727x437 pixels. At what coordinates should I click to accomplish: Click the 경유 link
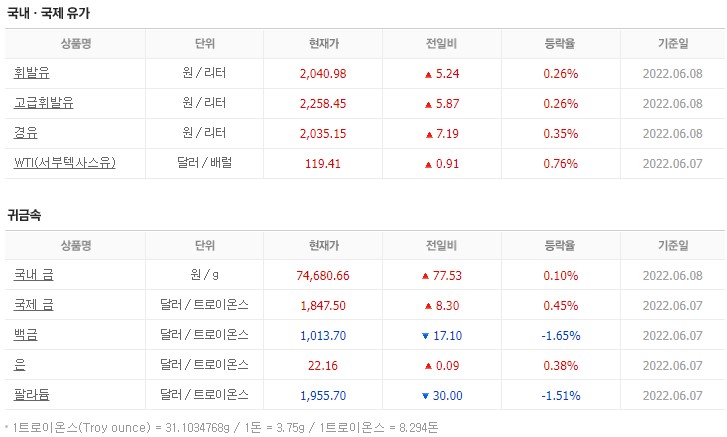pyautogui.click(x=27, y=133)
